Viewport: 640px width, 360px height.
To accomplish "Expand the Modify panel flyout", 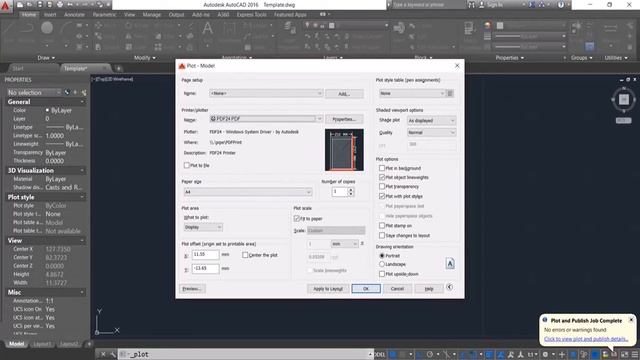I will 144,58.
